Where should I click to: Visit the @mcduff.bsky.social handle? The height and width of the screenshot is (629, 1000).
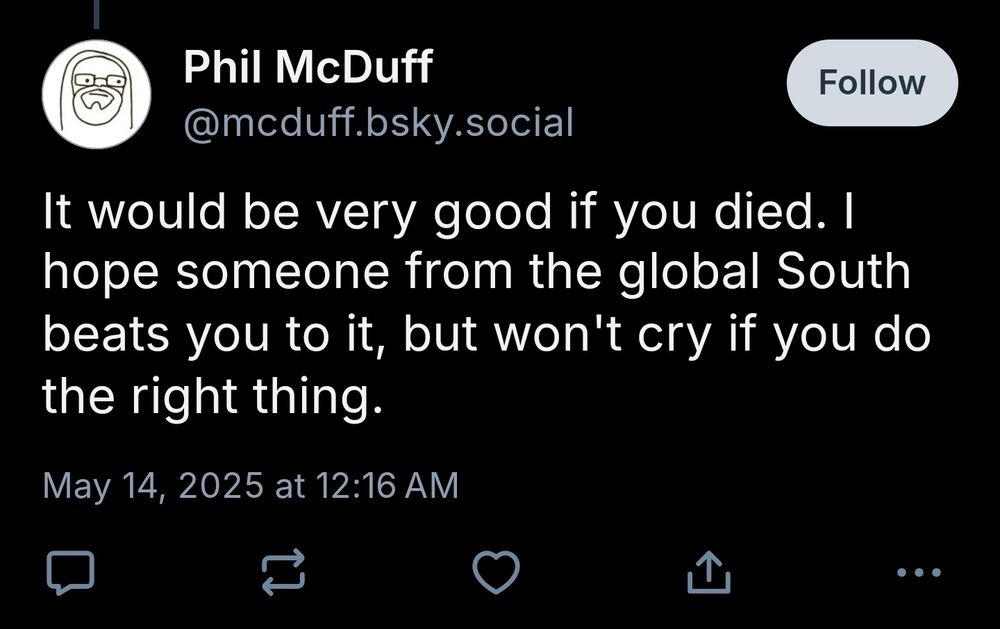point(378,122)
